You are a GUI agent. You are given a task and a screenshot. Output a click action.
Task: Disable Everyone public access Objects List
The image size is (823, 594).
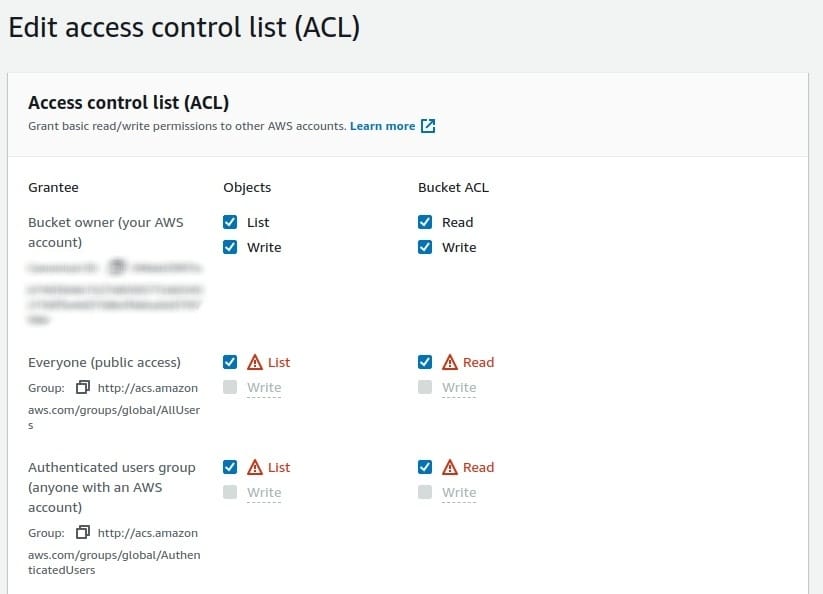point(231,362)
